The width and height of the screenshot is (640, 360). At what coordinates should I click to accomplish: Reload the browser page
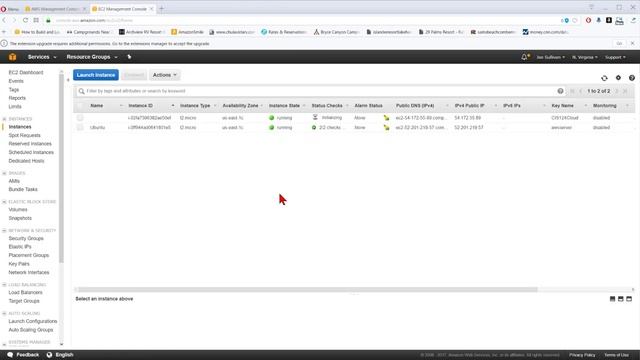coord(25,20)
